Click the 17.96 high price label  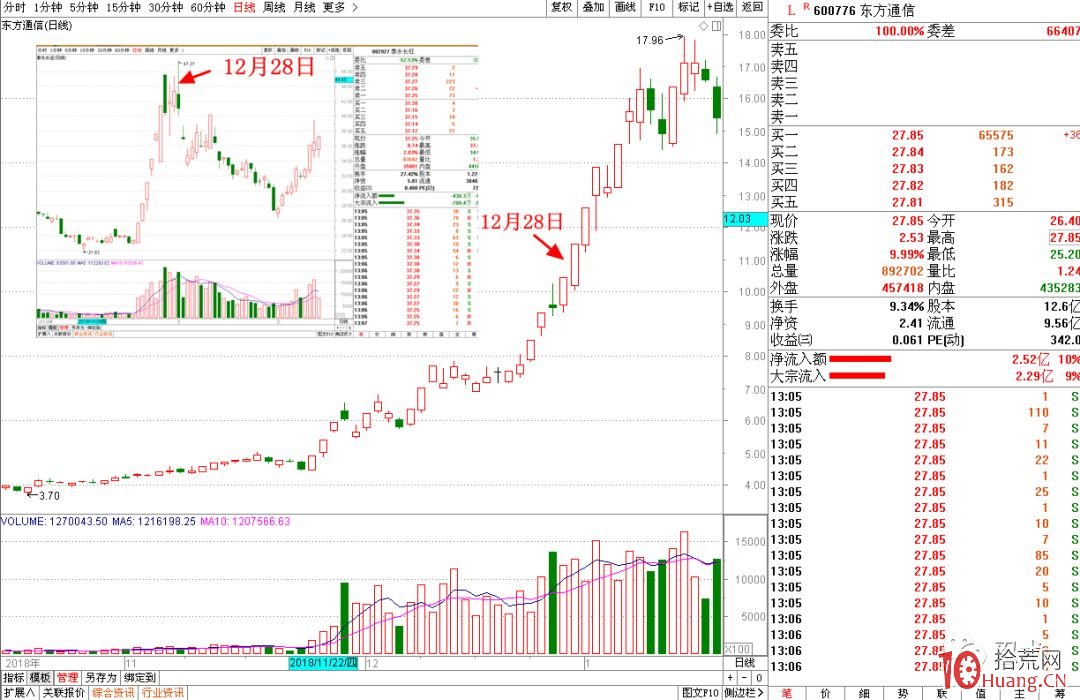tap(650, 40)
